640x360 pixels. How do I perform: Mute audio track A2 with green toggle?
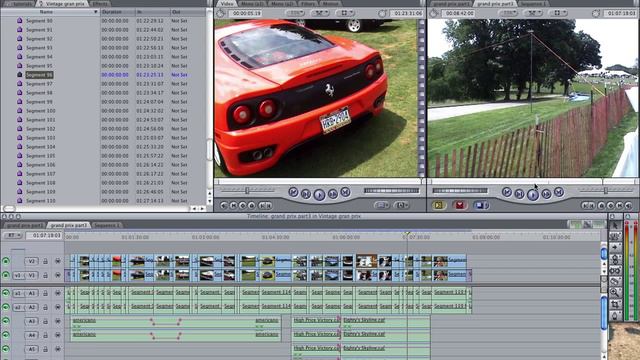tap(6, 307)
